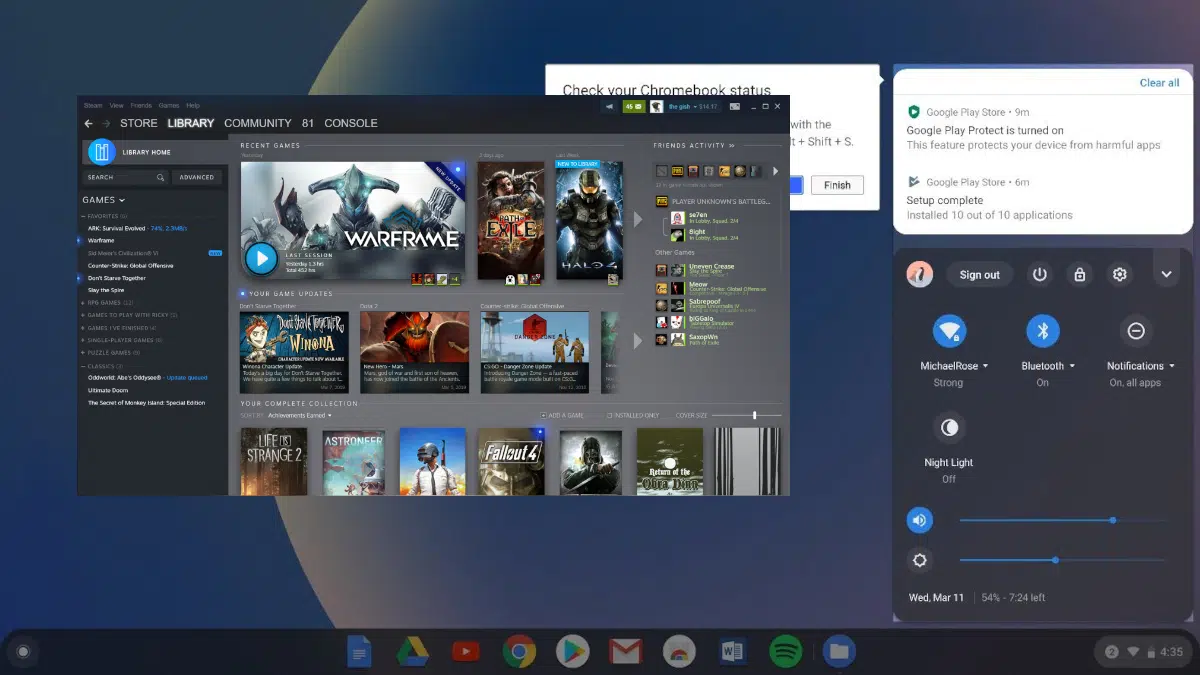Click the user avatar in quick settings
The image size is (1200, 675).
pyautogui.click(x=920, y=274)
